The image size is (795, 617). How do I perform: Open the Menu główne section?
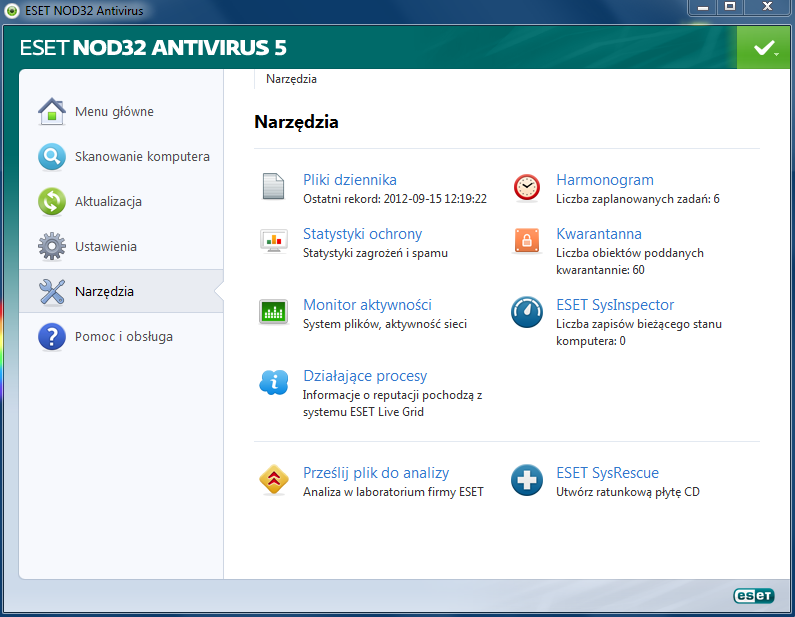click(122, 112)
